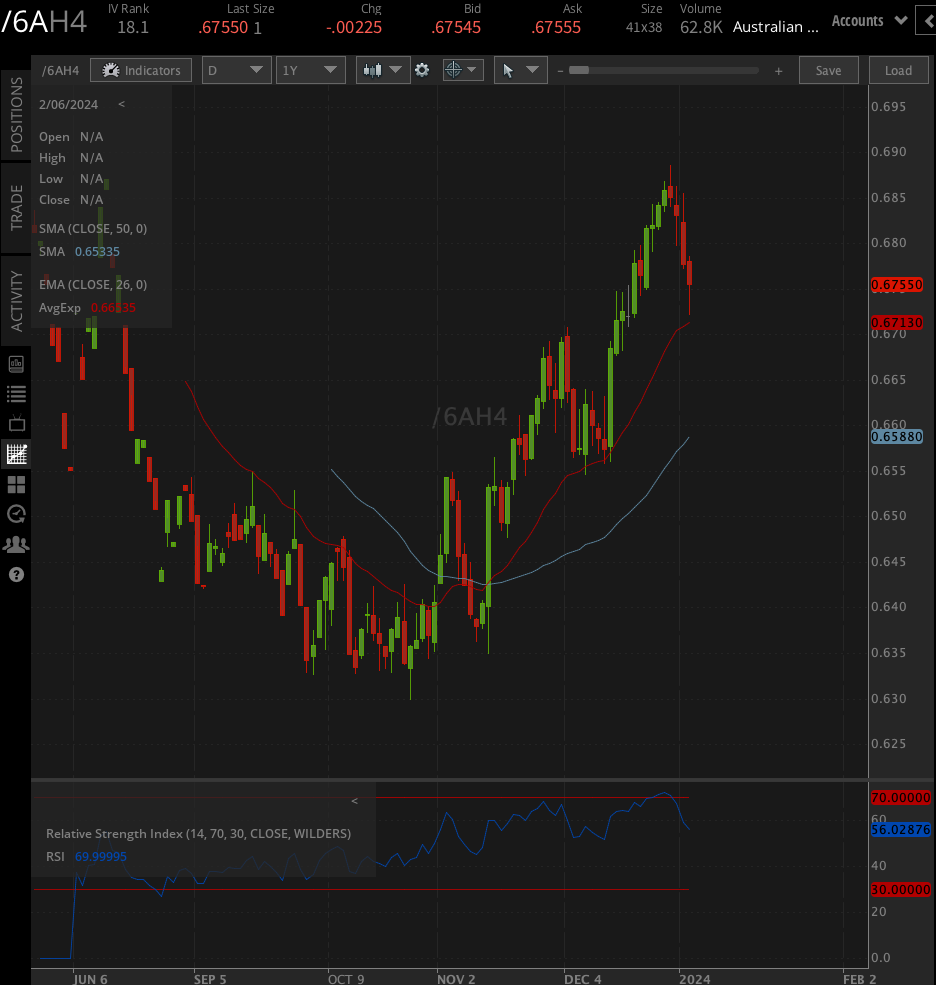This screenshot has height=985, width=936.
Task: Click the FEB 2 date axis label
Action: (859, 979)
